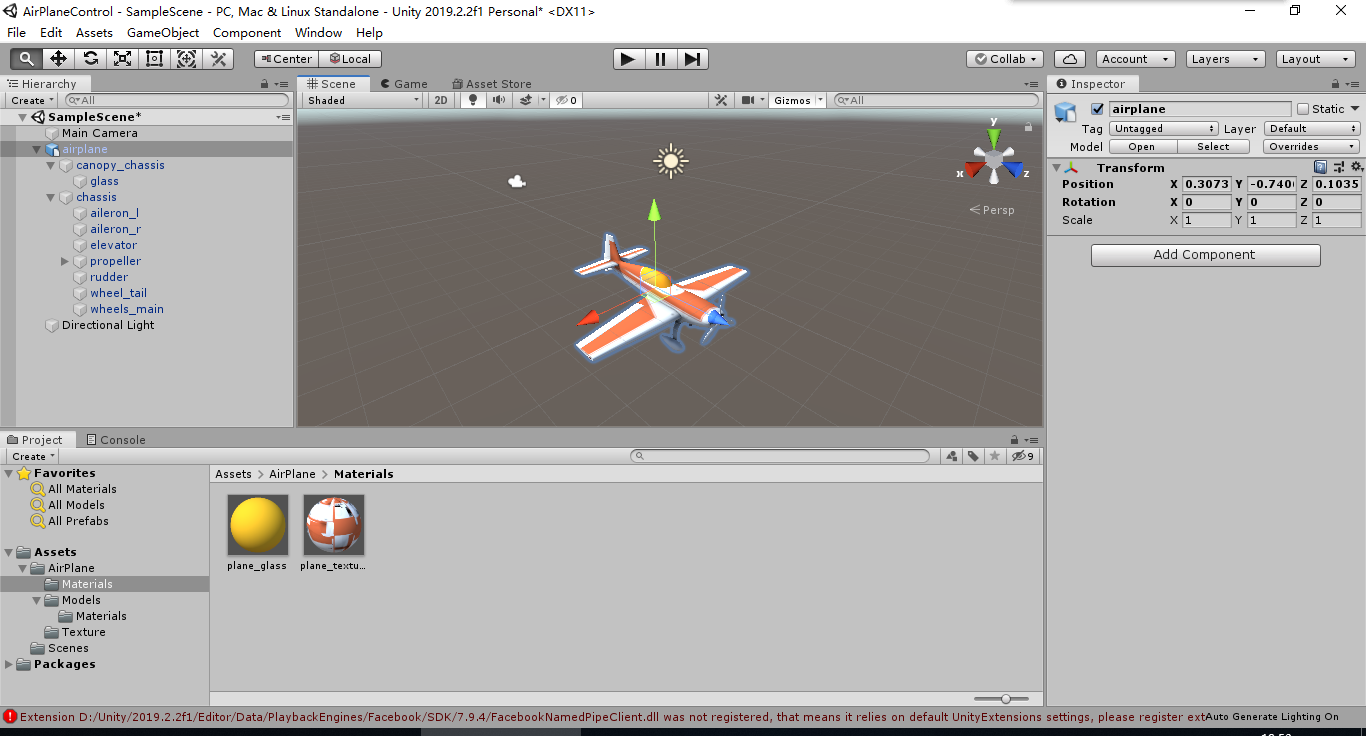Open the GameObject menu
Screen dimensions: 1366x736
coord(162,32)
